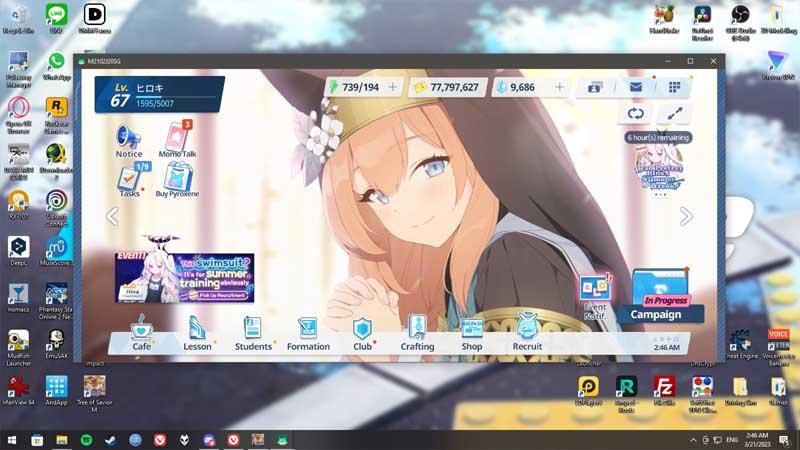Select the HandBrake pineapple desktop shortcut

point(664,19)
